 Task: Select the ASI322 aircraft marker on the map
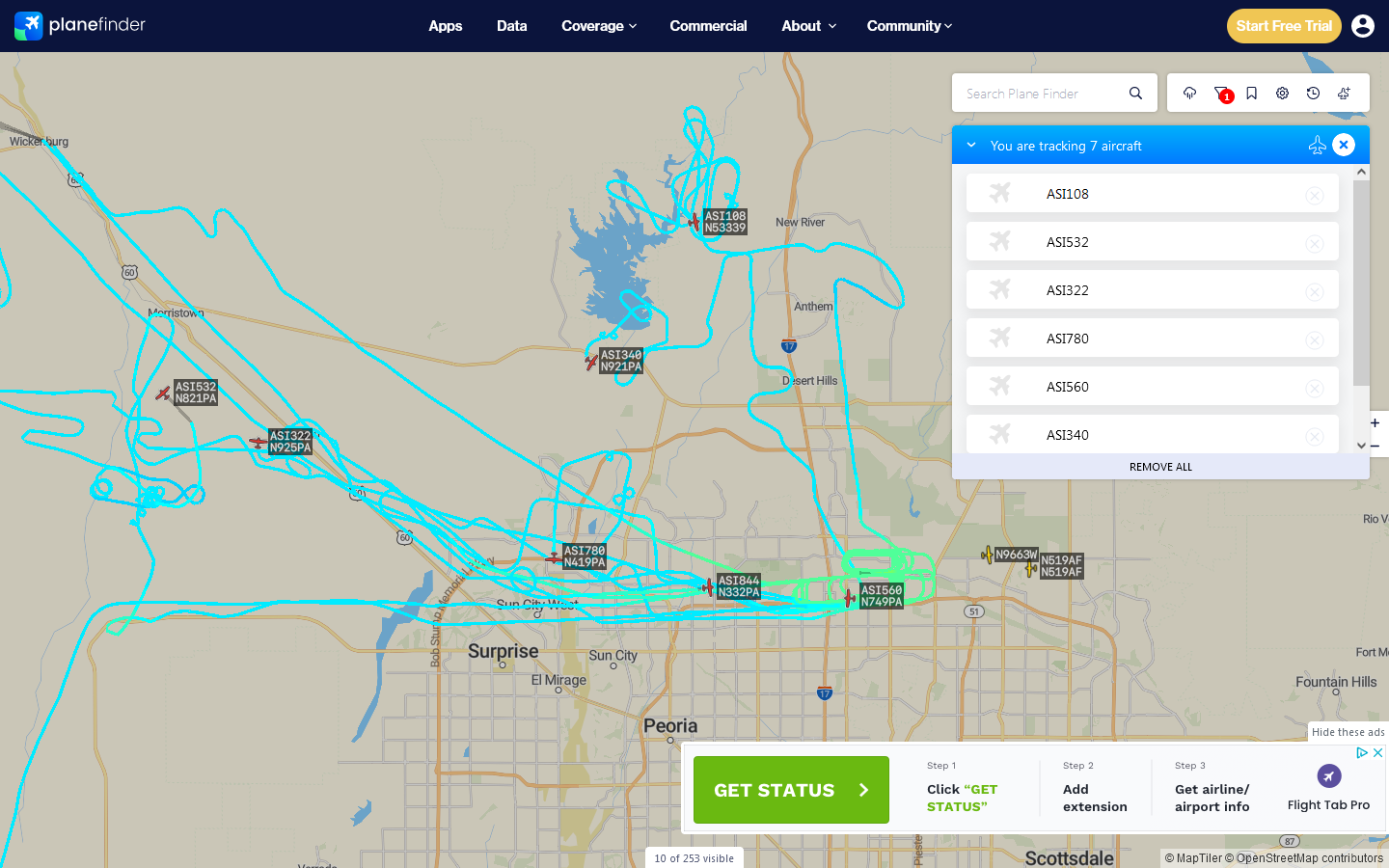[x=258, y=442]
